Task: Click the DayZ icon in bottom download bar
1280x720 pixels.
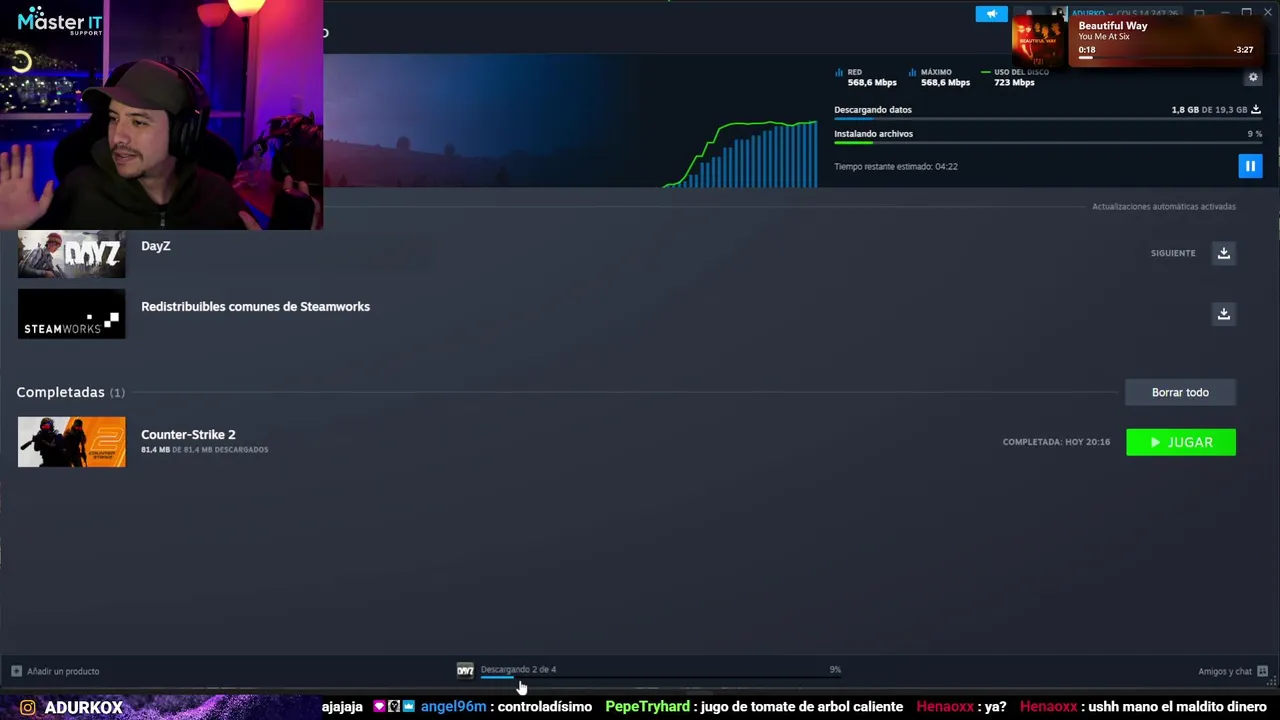Action: tap(465, 670)
